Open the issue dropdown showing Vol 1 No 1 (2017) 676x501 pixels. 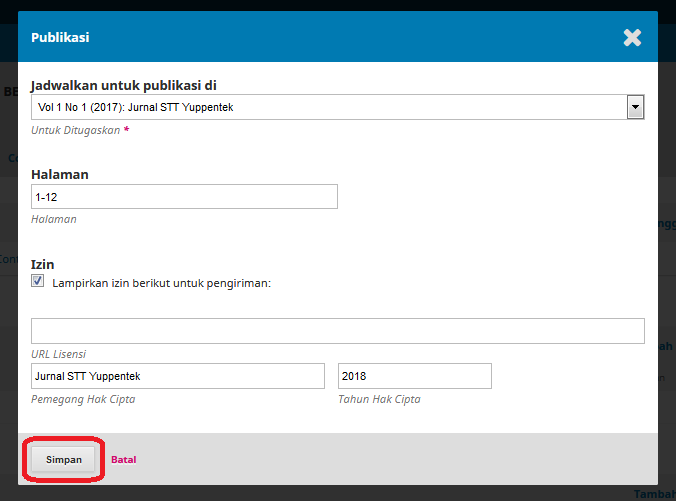point(330,107)
